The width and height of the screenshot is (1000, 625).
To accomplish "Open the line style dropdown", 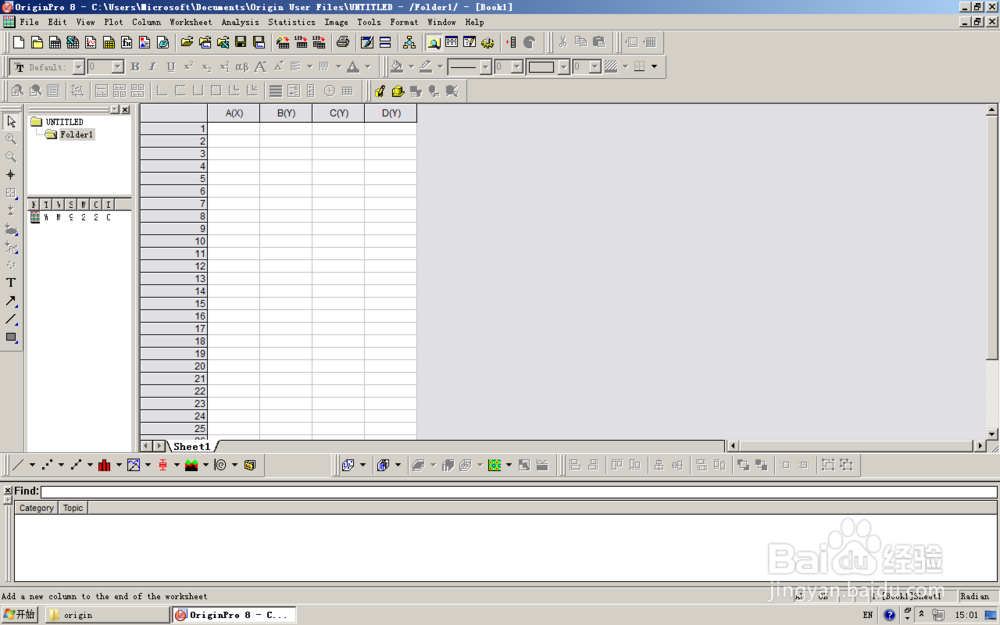I will click(485, 67).
